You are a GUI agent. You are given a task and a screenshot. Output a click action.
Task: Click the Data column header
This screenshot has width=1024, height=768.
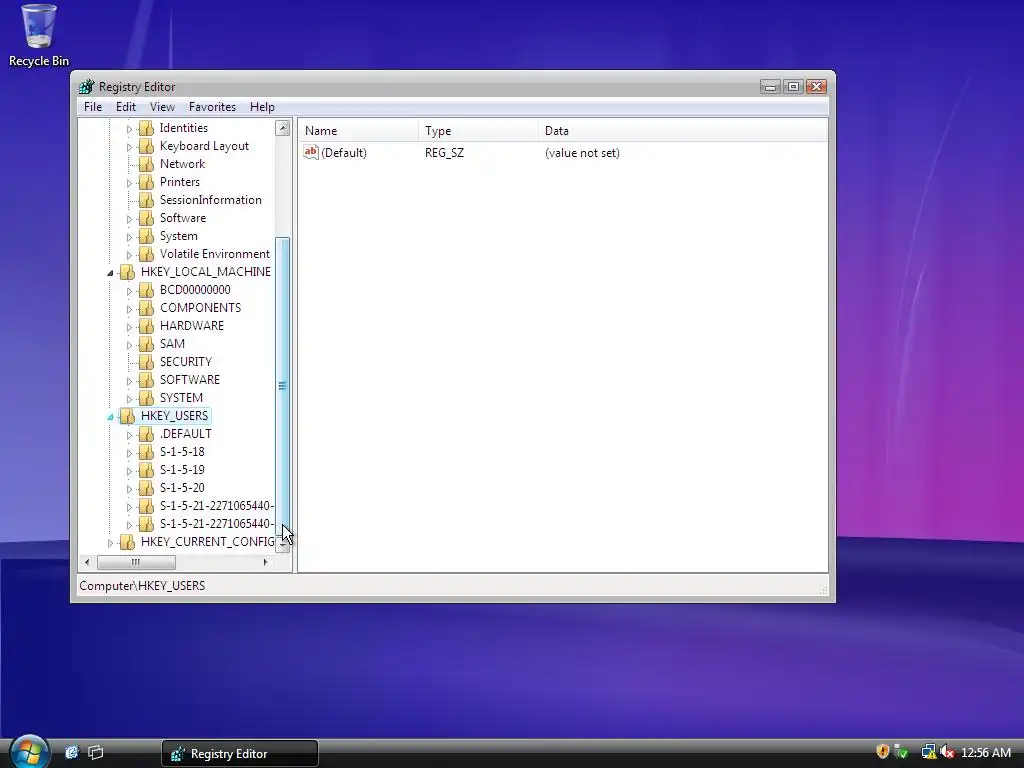point(682,131)
